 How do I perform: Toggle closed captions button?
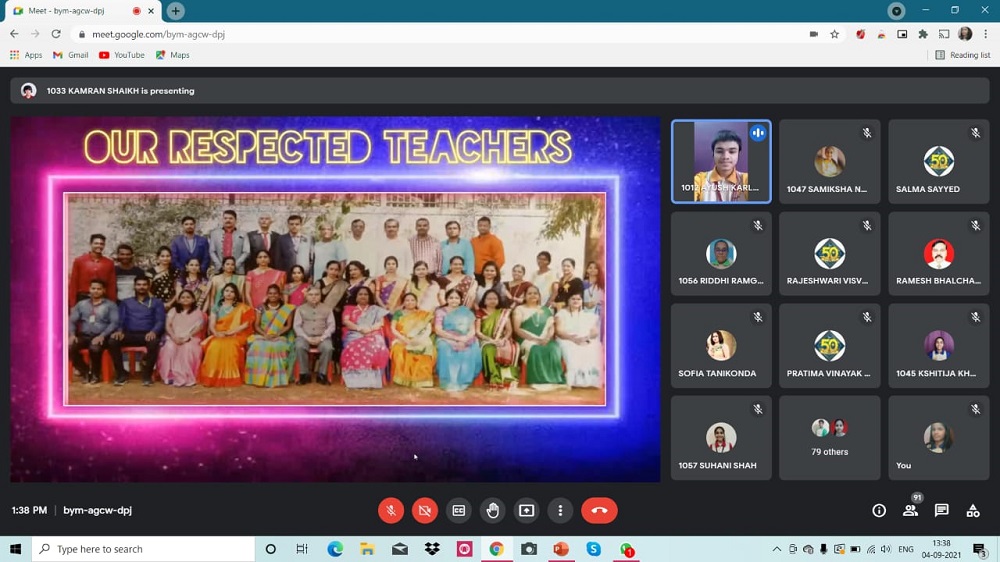(x=459, y=510)
